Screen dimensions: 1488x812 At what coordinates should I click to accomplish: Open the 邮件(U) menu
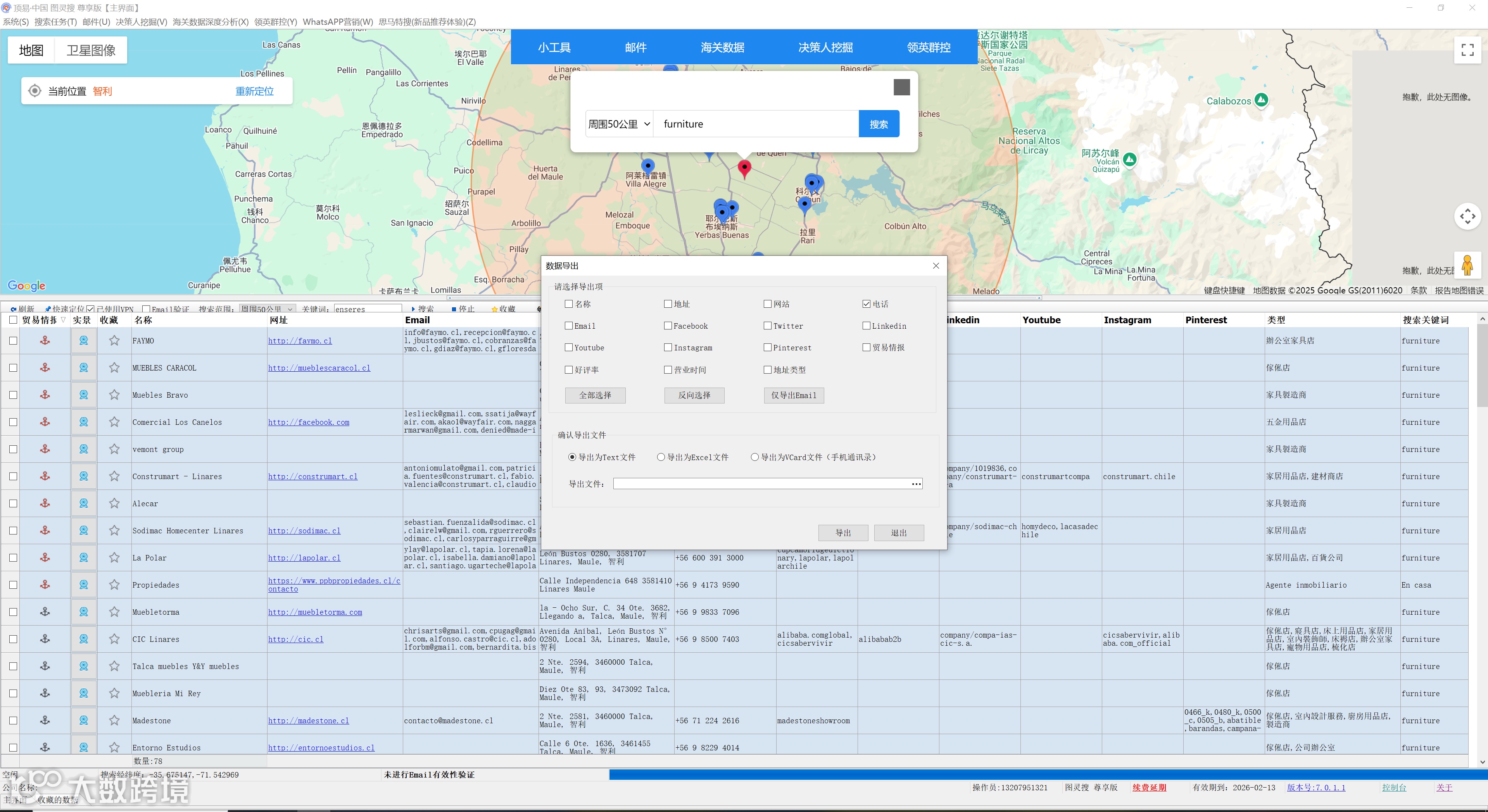pos(96,22)
